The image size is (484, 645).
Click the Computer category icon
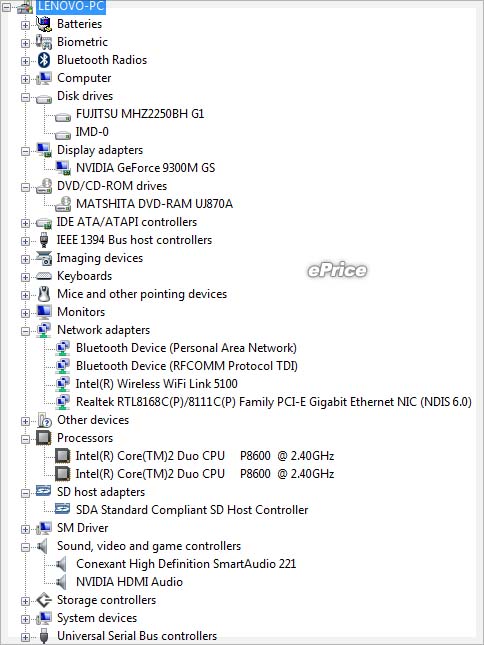point(44,78)
